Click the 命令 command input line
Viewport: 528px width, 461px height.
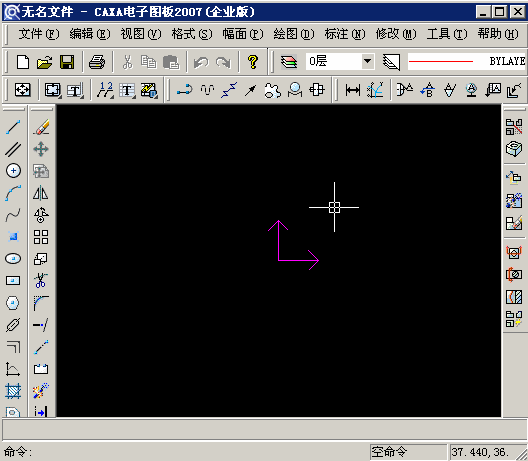click(x=185, y=452)
